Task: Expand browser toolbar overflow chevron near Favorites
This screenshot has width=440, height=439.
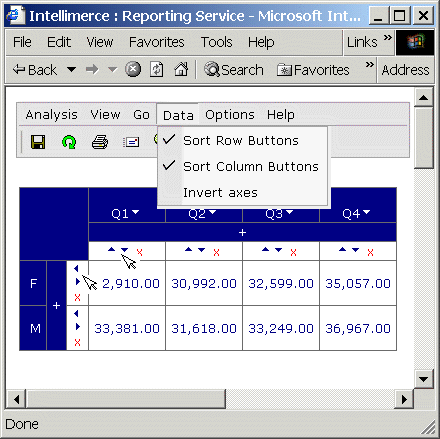Action: coord(369,65)
